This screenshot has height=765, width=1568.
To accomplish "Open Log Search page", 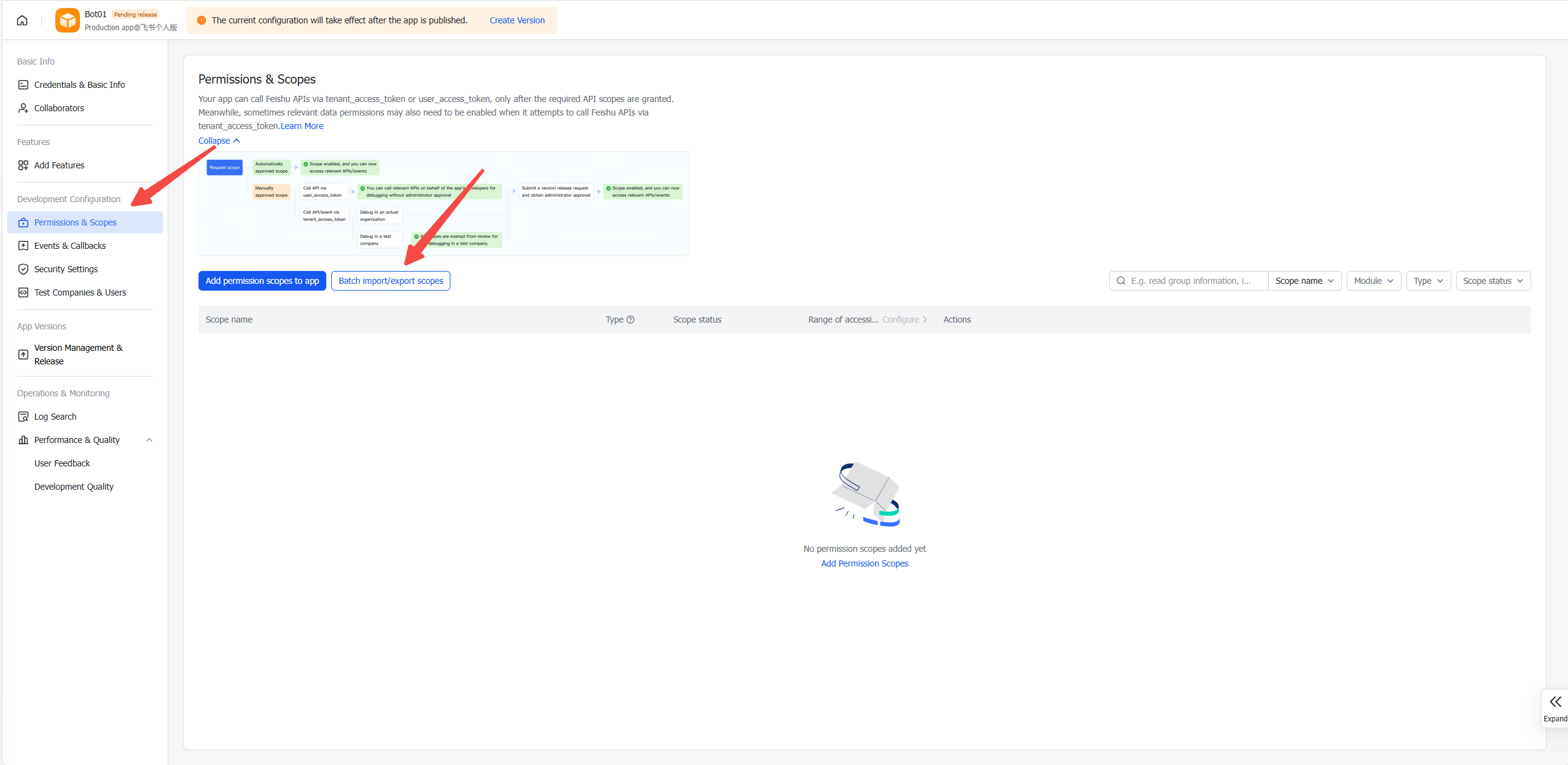I will (x=85, y=417).
